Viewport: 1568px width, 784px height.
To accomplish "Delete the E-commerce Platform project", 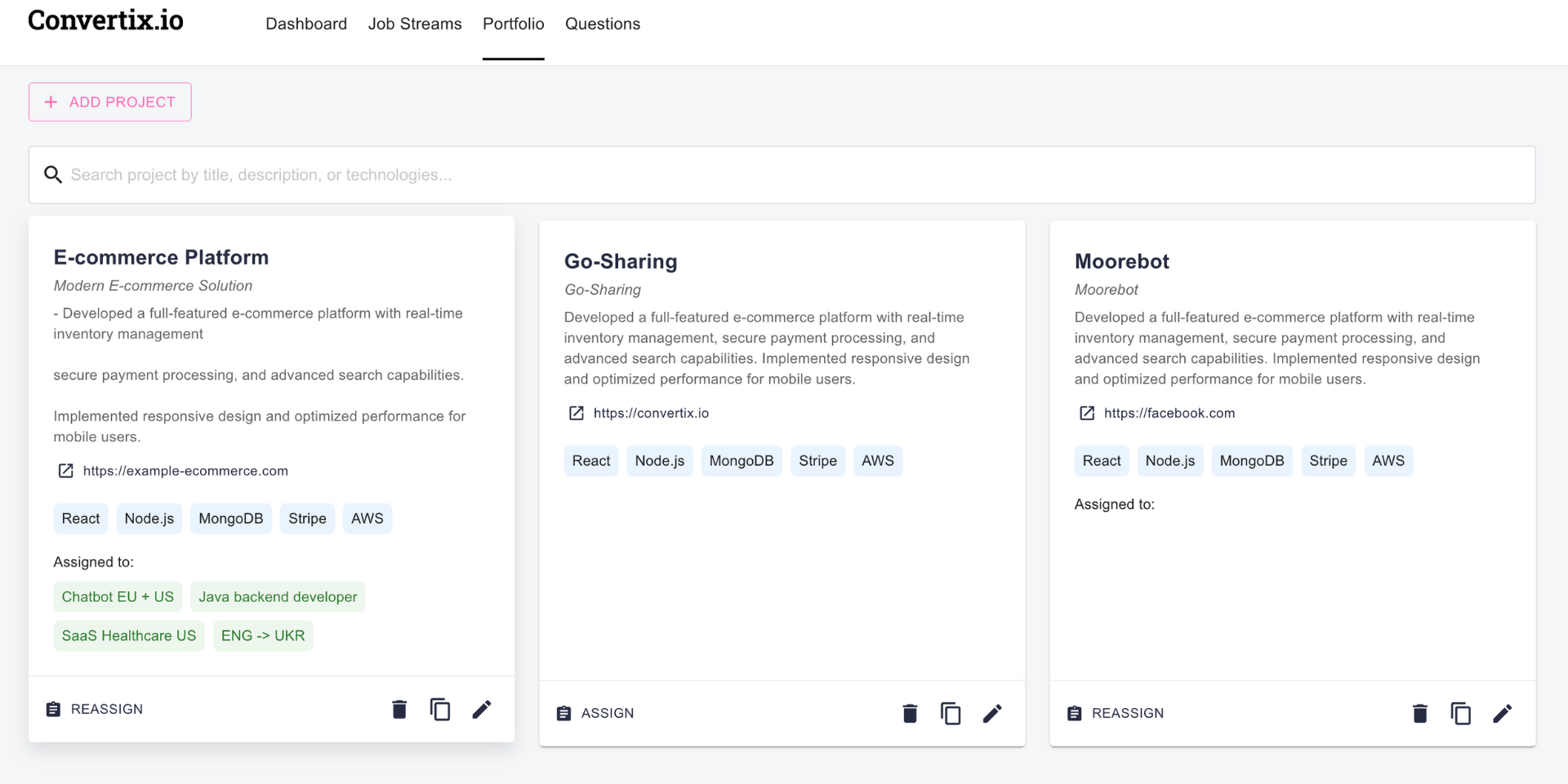I will point(399,710).
